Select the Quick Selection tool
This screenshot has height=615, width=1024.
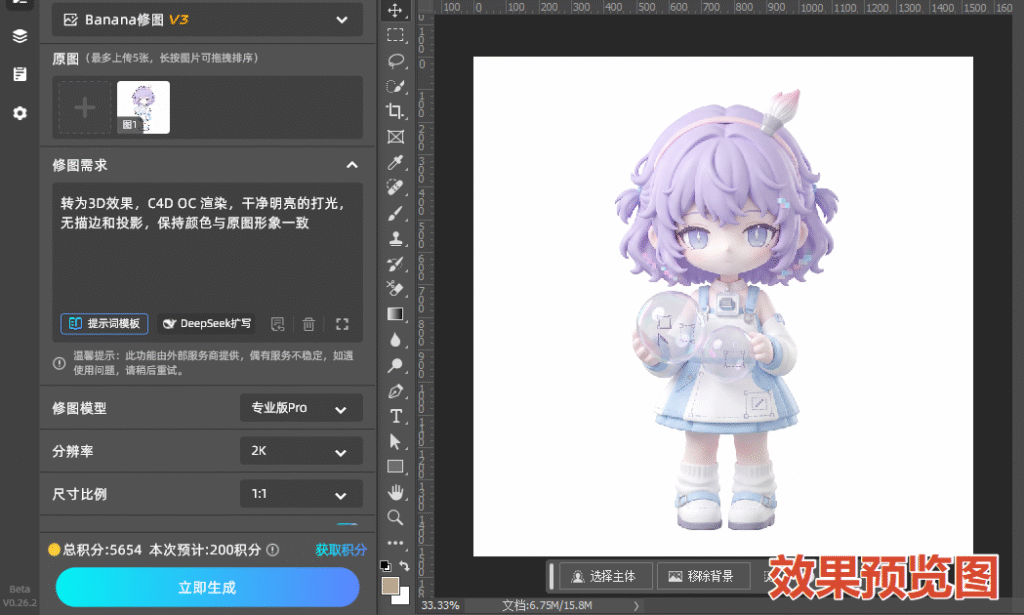[x=395, y=86]
